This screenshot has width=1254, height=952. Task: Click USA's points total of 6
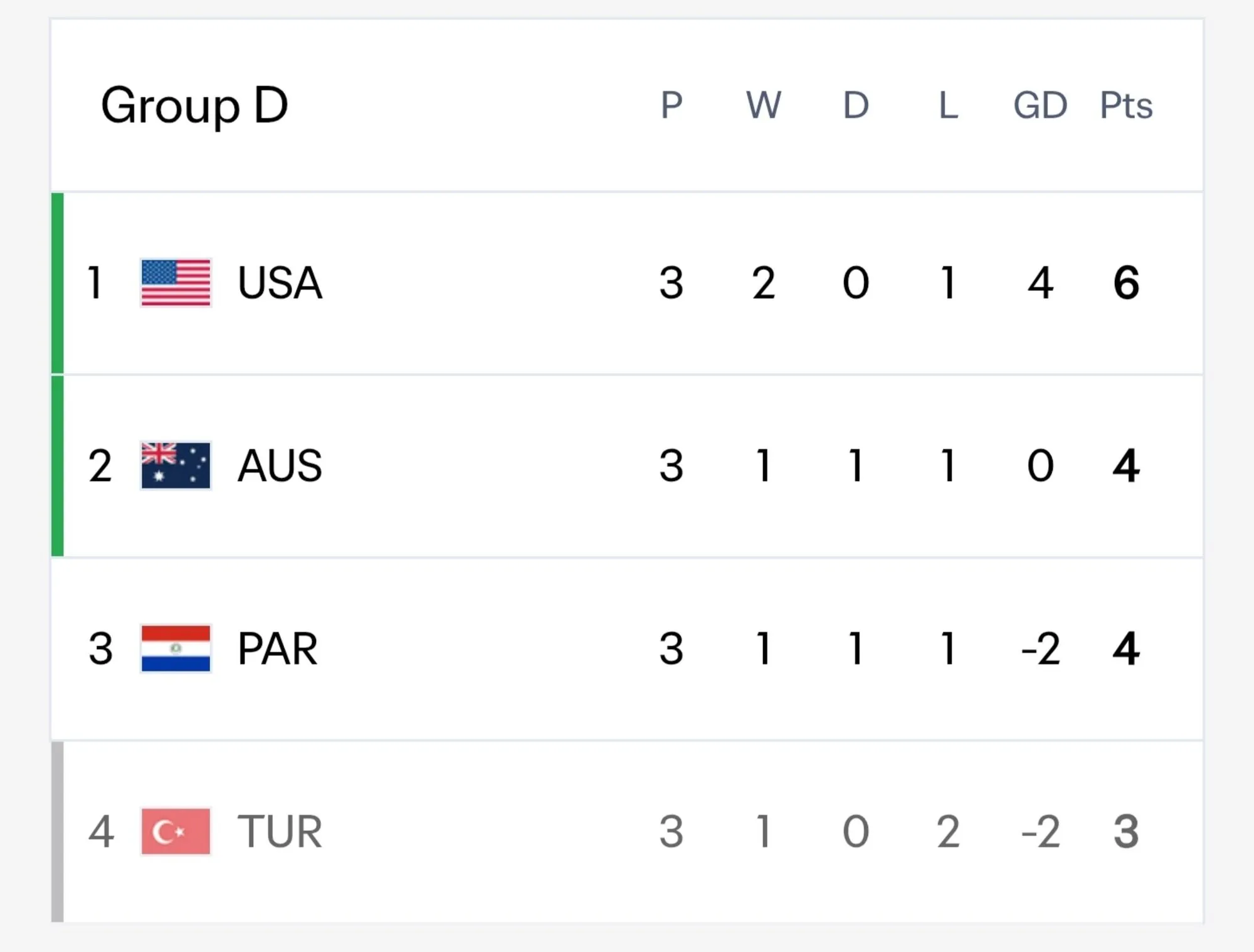(1126, 283)
